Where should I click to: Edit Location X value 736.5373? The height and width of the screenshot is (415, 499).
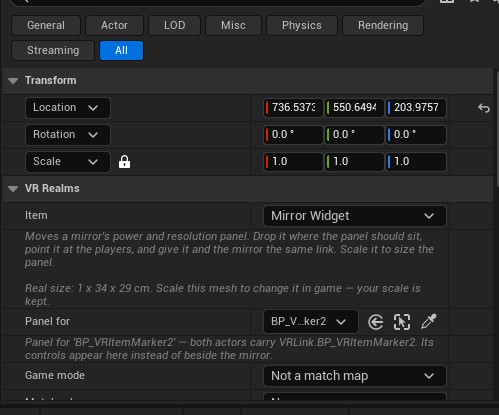coord(293,108)
